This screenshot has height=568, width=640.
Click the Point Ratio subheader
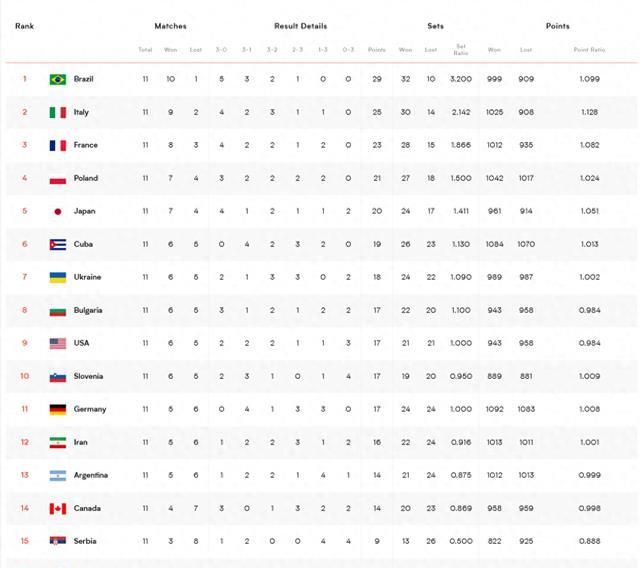pyautogui.click(x=589, y=50)
